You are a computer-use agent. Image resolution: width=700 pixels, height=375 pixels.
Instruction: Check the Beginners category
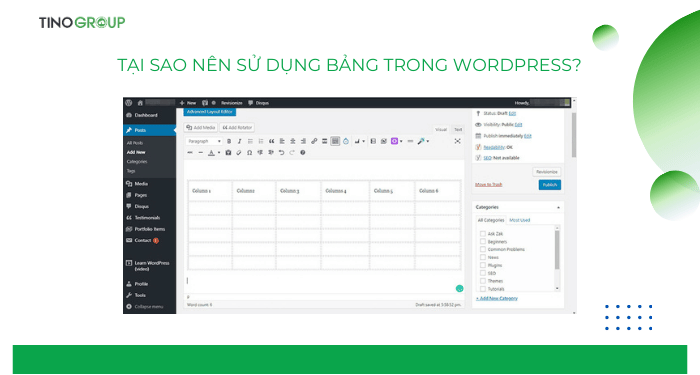pos(483,242)
